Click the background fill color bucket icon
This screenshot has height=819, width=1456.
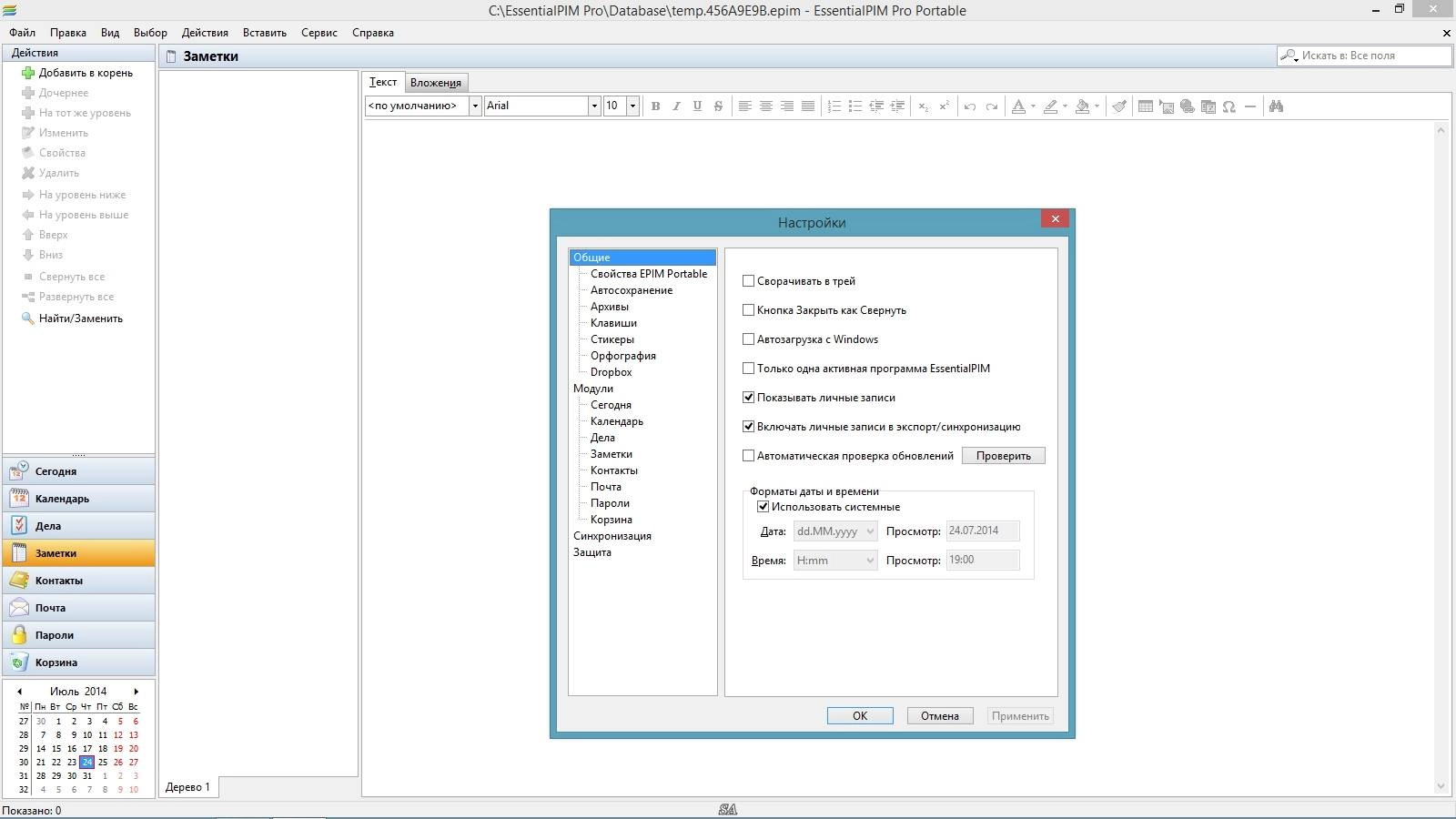(1082, 106)
